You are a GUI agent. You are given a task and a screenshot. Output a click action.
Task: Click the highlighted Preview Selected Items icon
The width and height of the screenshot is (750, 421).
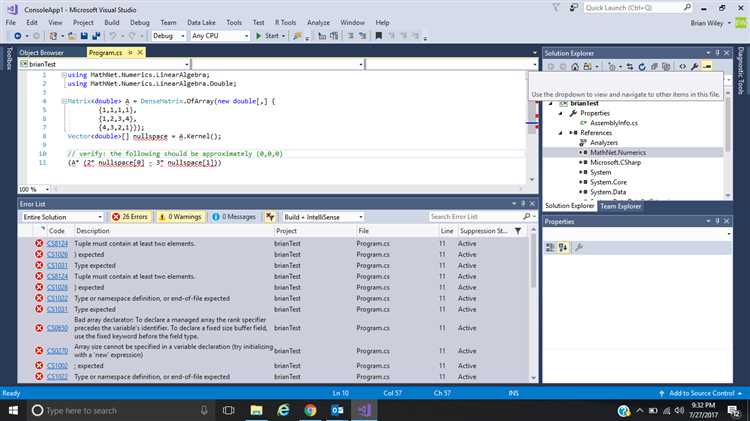click(x=707, y=67)
